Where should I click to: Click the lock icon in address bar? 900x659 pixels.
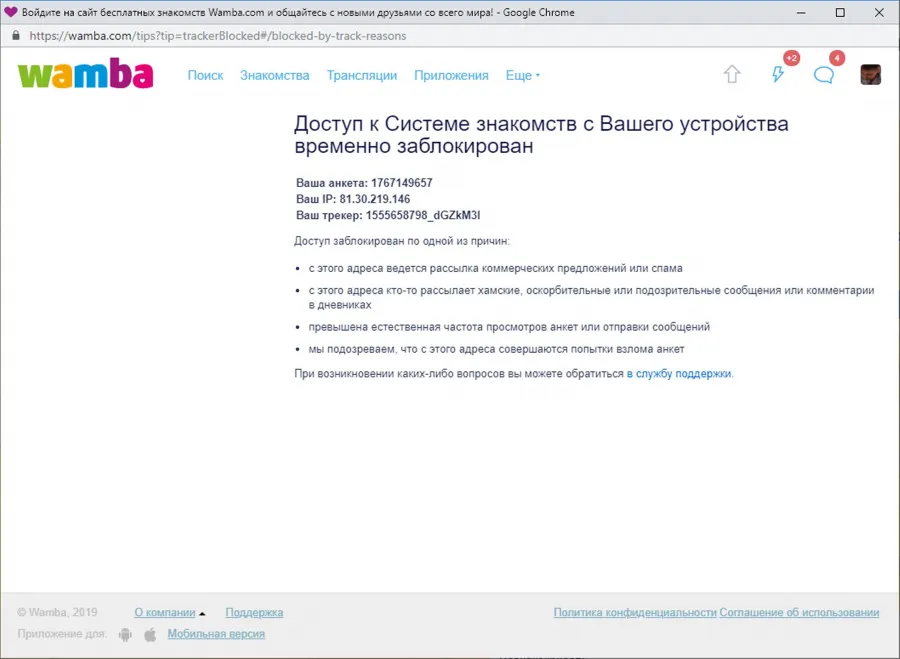tap(15, 36)
